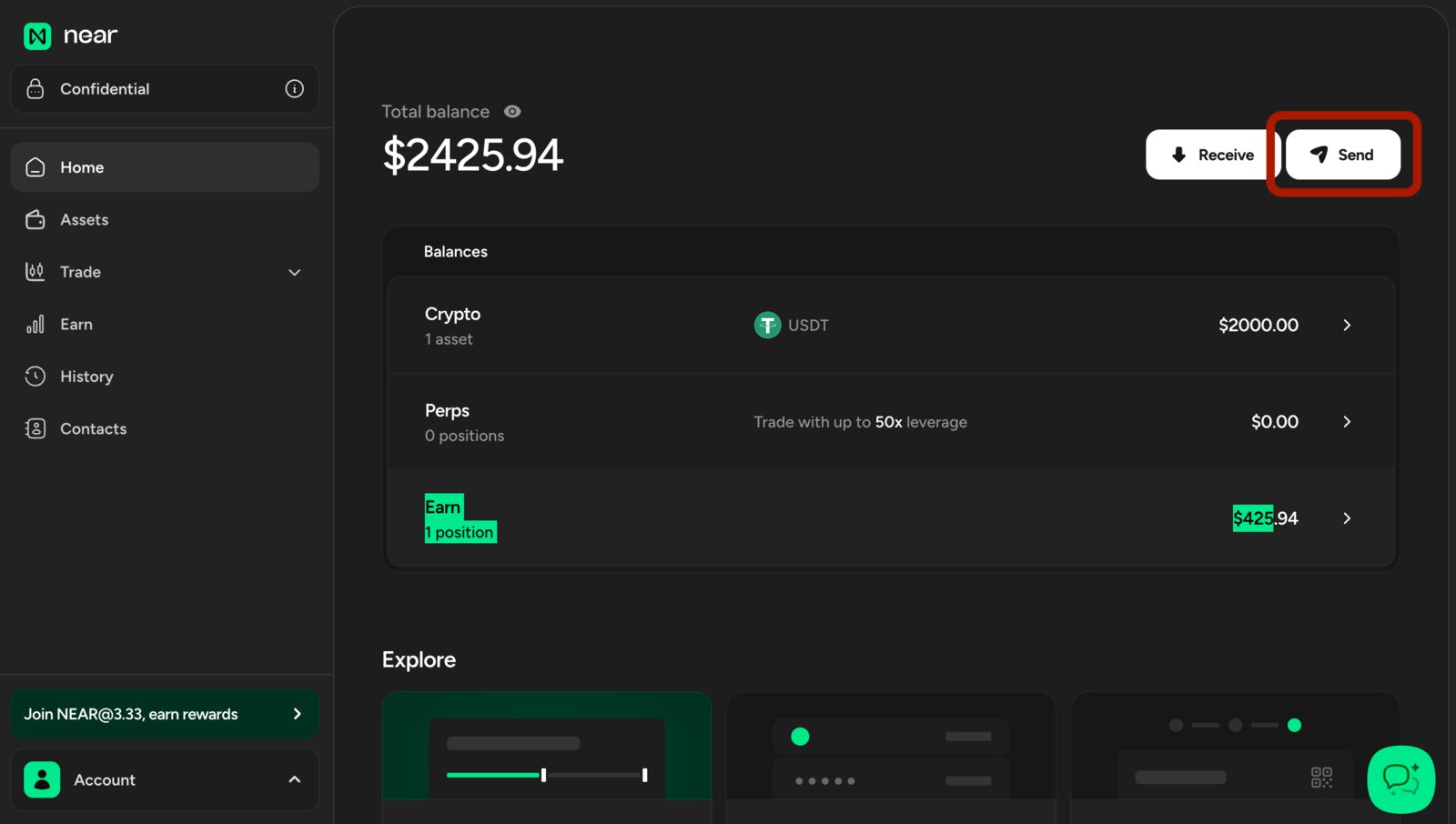This screenshot has height=824, width=1456.
Task: Click the Confidential lock icon
Action: 35,88
